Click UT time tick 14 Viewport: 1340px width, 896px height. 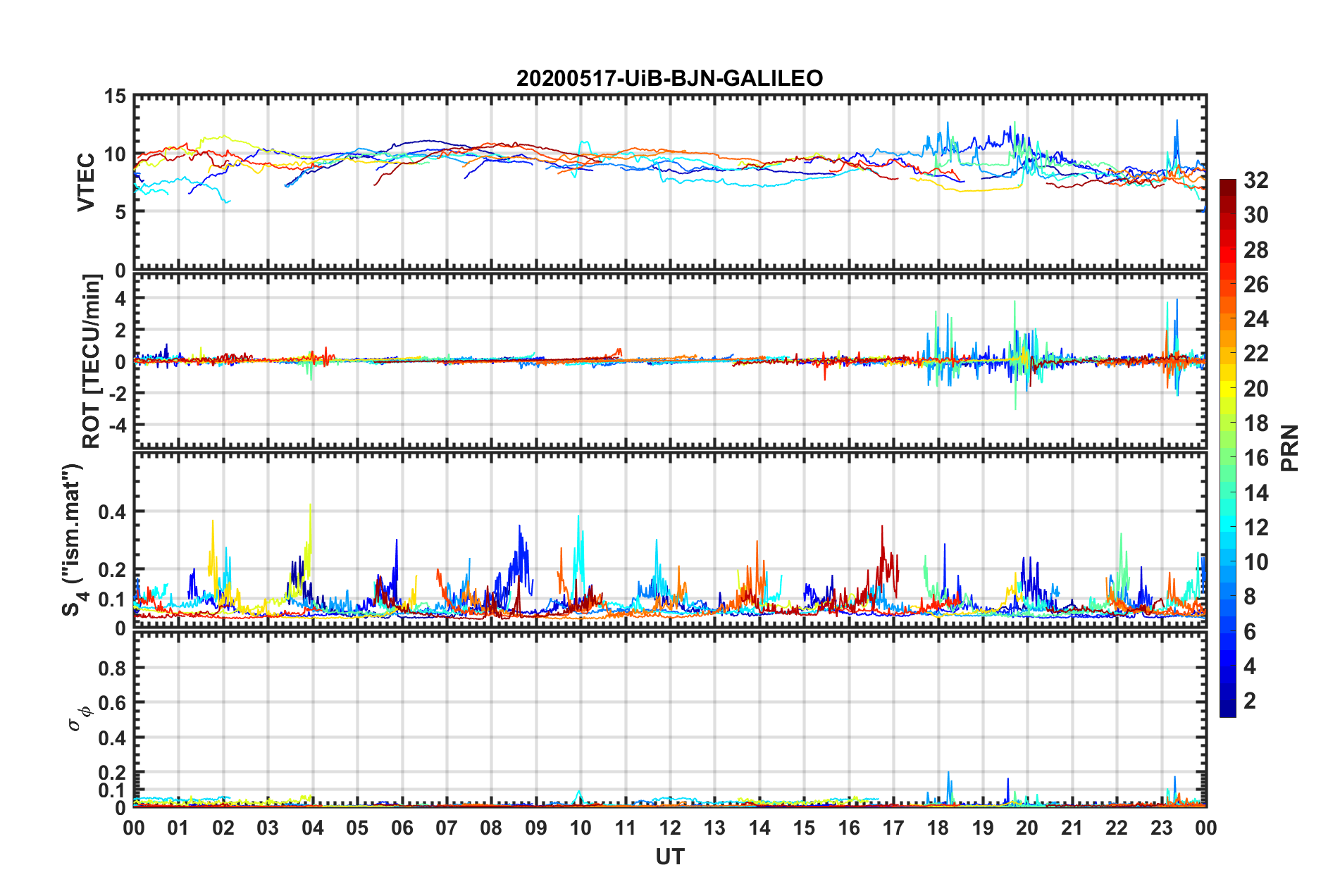[x=759, y=828]
